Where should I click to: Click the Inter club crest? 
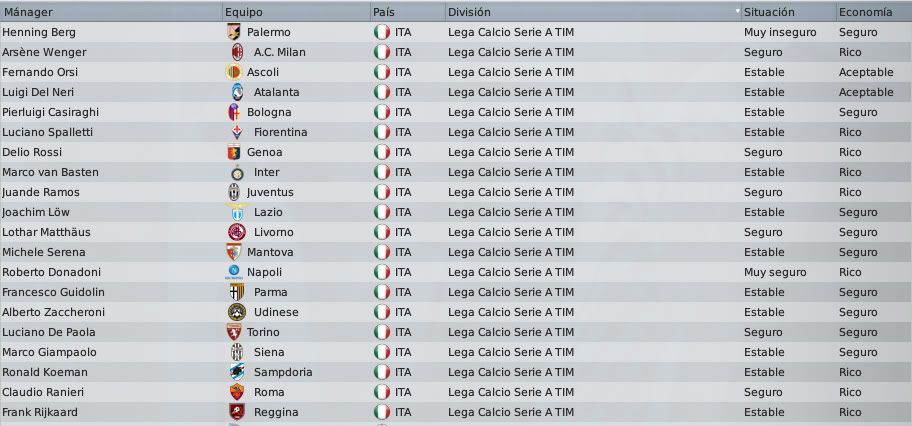(x=237, y=172)
